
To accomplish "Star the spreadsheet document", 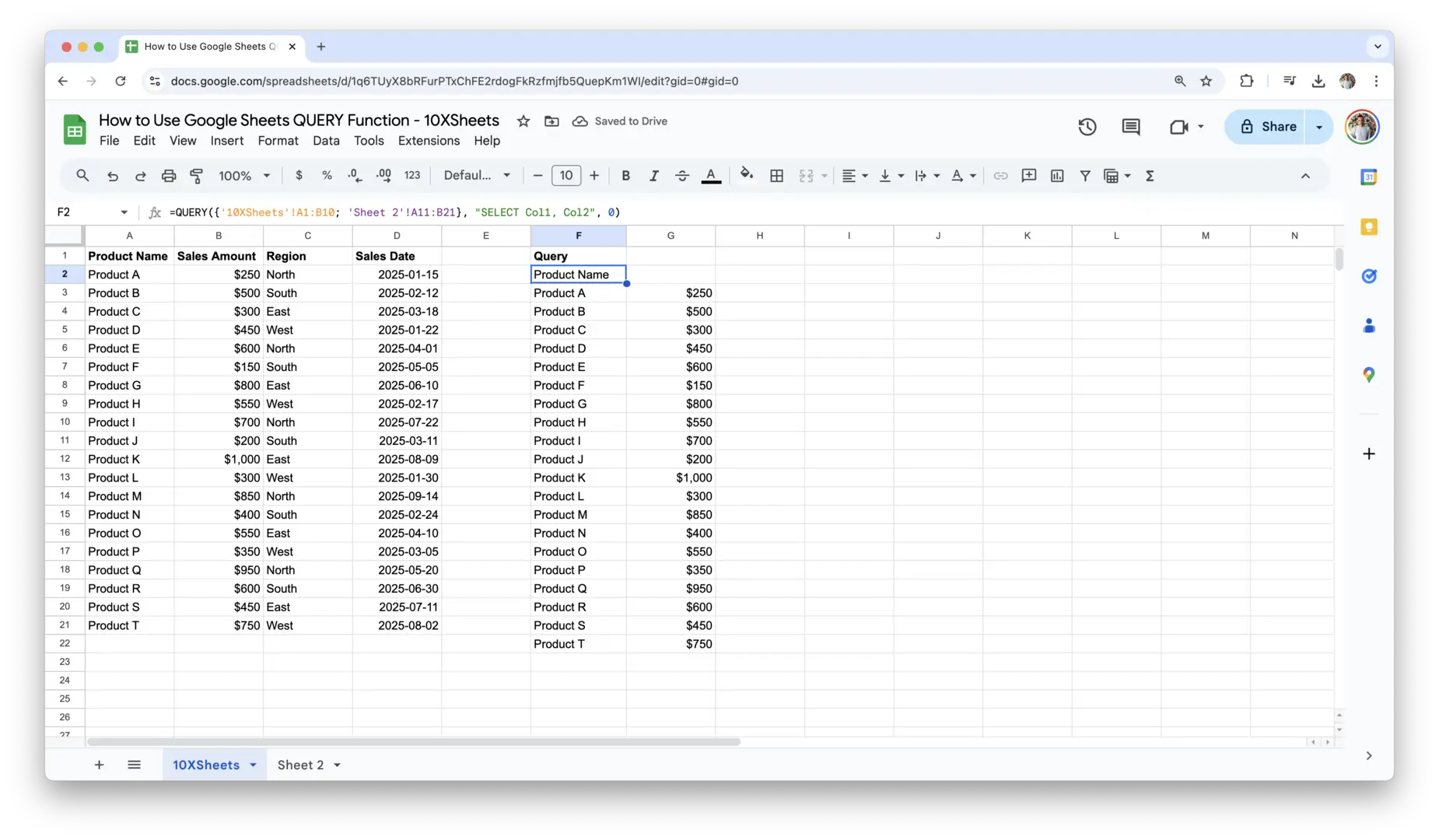I will click(x=523, y=121).
